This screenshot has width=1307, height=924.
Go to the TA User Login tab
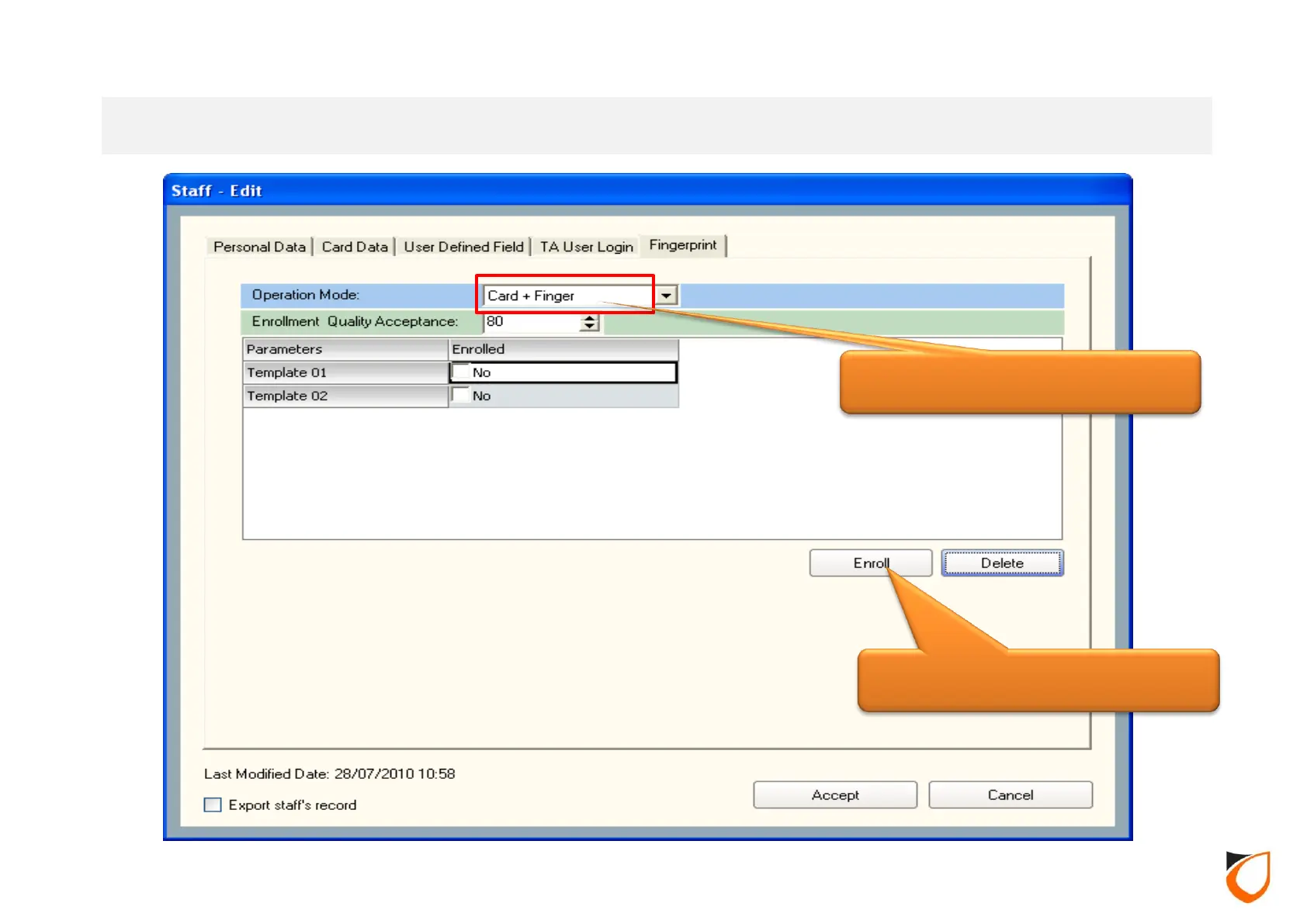pyautogui.click(x=587, y=247)
